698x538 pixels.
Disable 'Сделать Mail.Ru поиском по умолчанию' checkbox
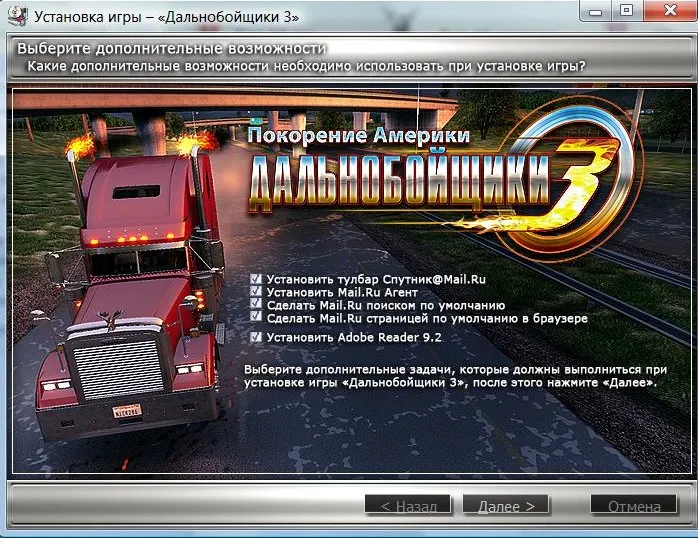256,304
